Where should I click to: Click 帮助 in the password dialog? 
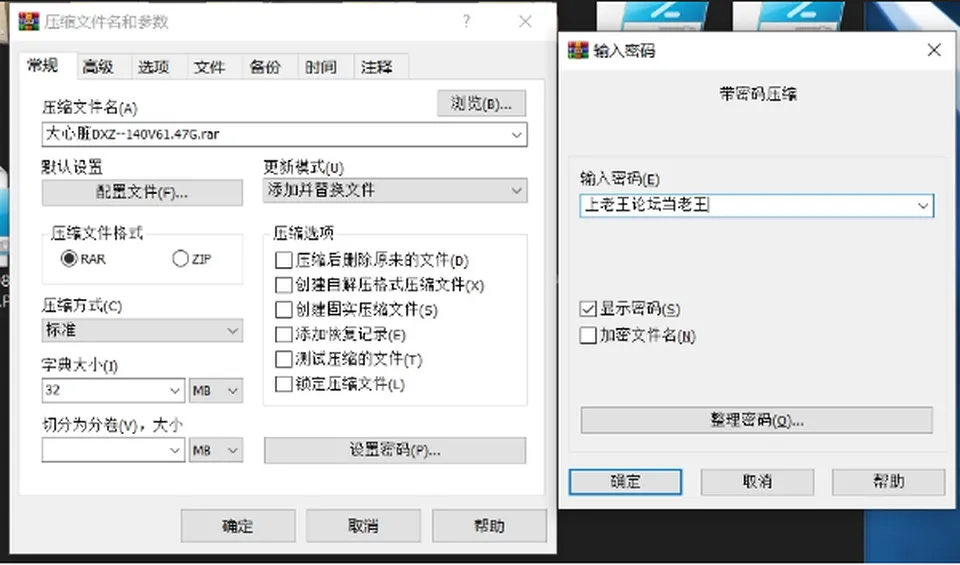point(888,482)
